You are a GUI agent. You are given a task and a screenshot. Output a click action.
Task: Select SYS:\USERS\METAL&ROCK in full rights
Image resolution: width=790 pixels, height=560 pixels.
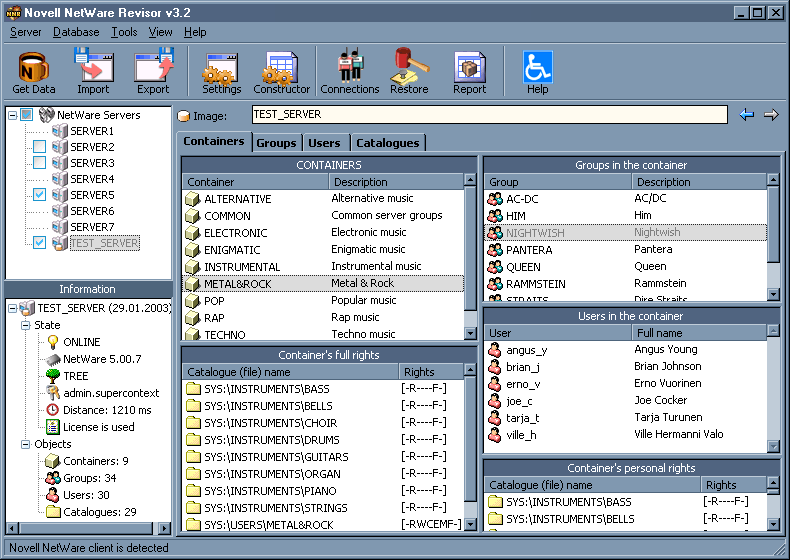click(323, 524)
